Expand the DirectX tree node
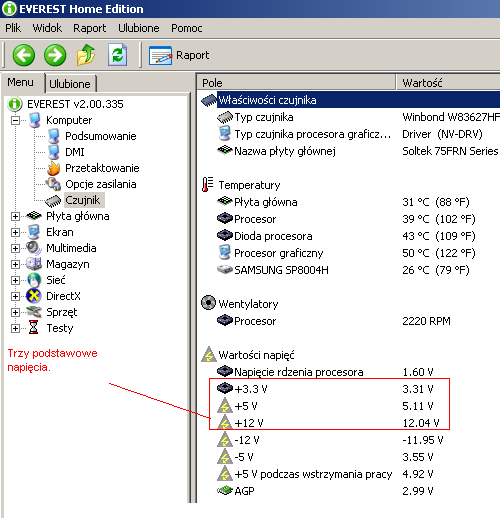 point(15,296)
